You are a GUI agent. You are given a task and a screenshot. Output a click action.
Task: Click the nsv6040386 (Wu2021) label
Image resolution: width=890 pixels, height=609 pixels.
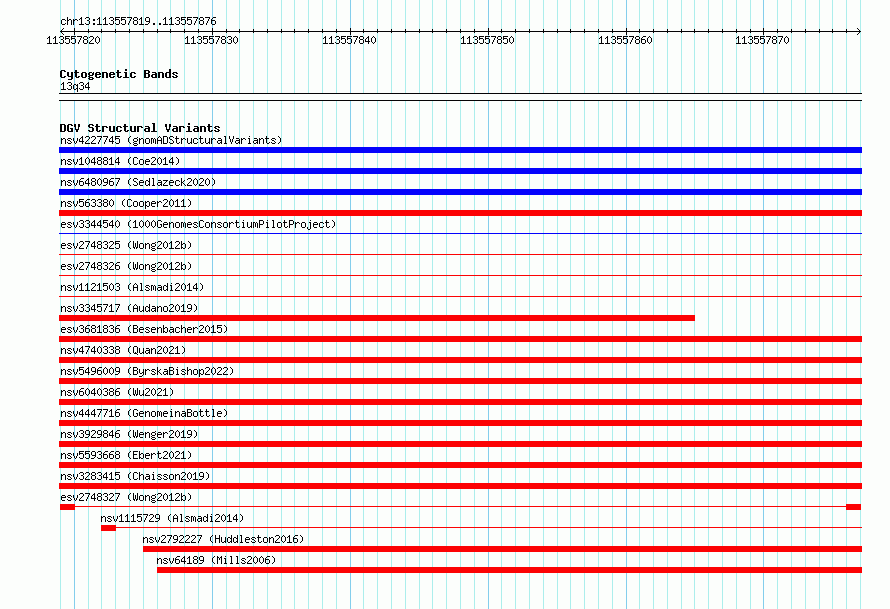pyautogui.click(x=117, y=392)
